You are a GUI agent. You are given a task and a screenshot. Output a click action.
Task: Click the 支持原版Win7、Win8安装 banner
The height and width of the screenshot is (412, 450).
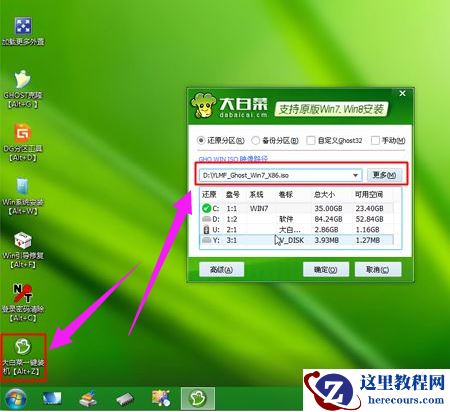[x=331, y=109]
